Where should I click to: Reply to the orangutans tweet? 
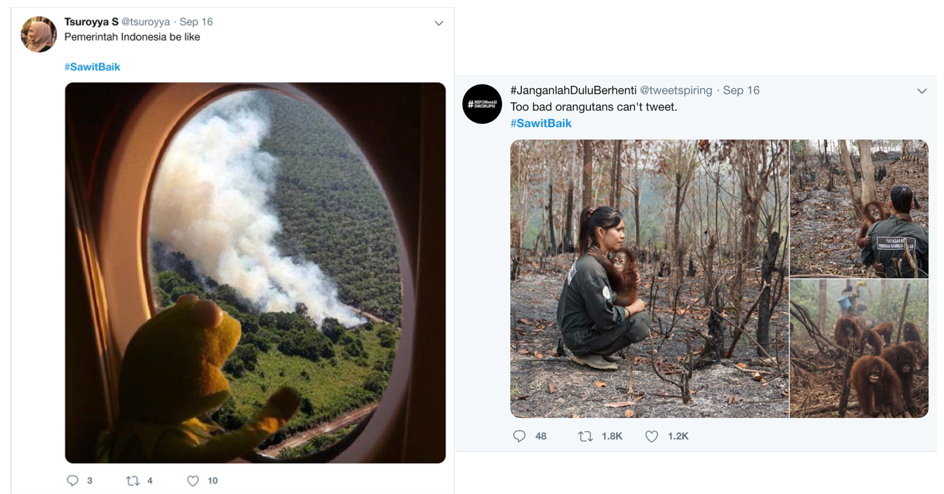[x=519, y=436]
